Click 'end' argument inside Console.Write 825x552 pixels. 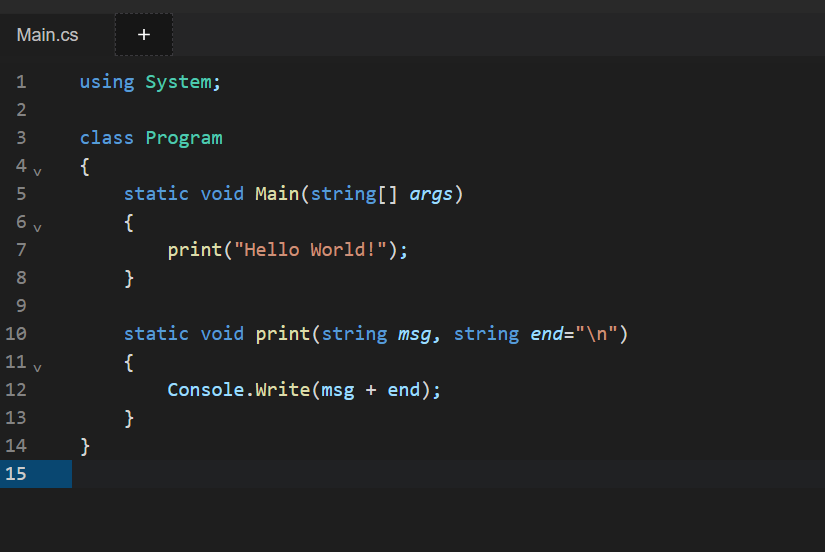[404, 389]
